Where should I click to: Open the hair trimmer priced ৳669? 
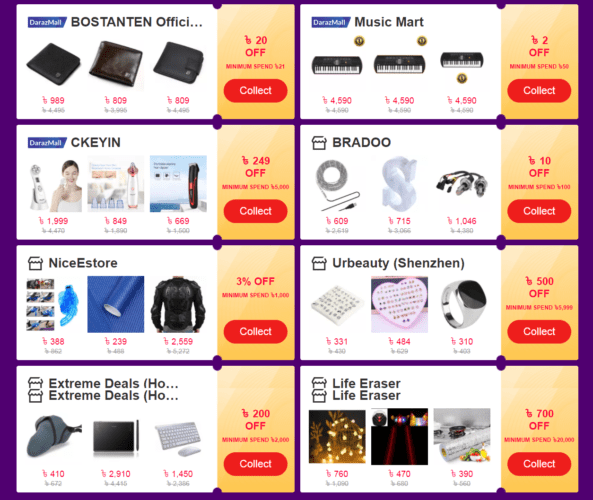point(178,183)
